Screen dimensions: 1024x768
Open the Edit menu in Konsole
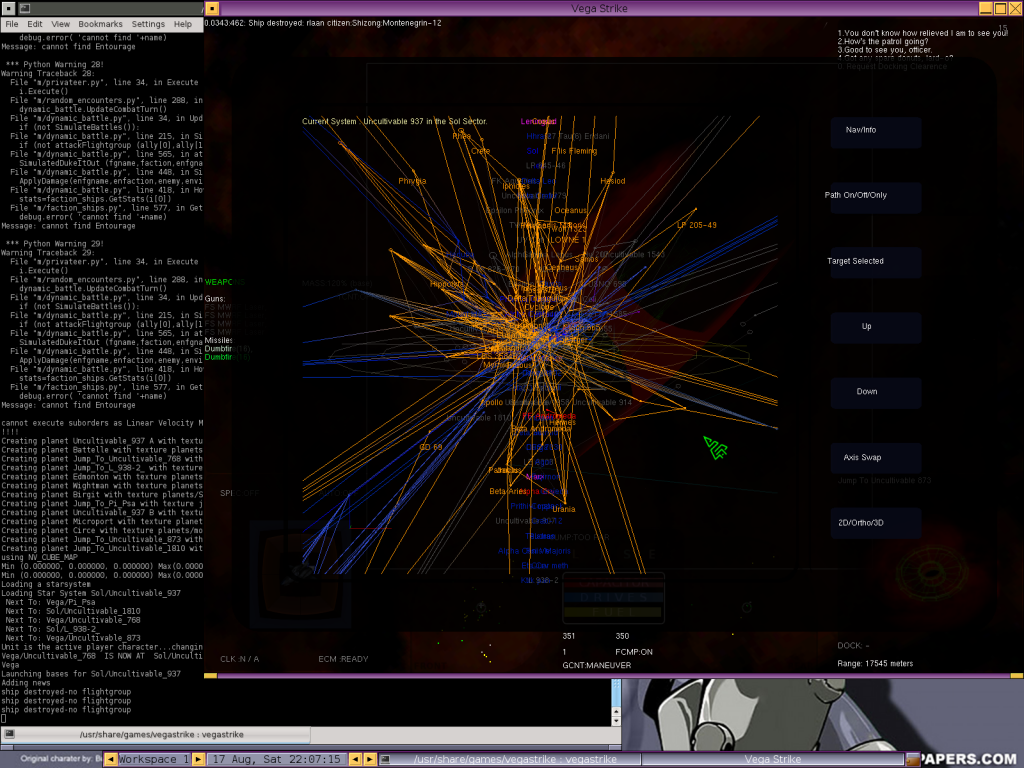click(x=35, y=24)
